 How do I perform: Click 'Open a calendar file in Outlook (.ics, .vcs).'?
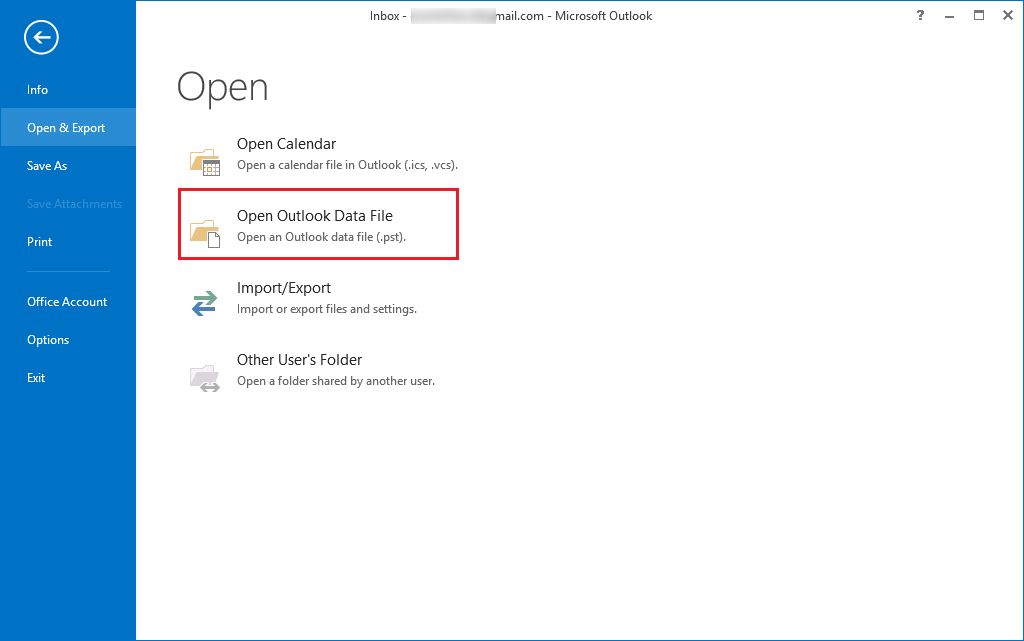347,165
